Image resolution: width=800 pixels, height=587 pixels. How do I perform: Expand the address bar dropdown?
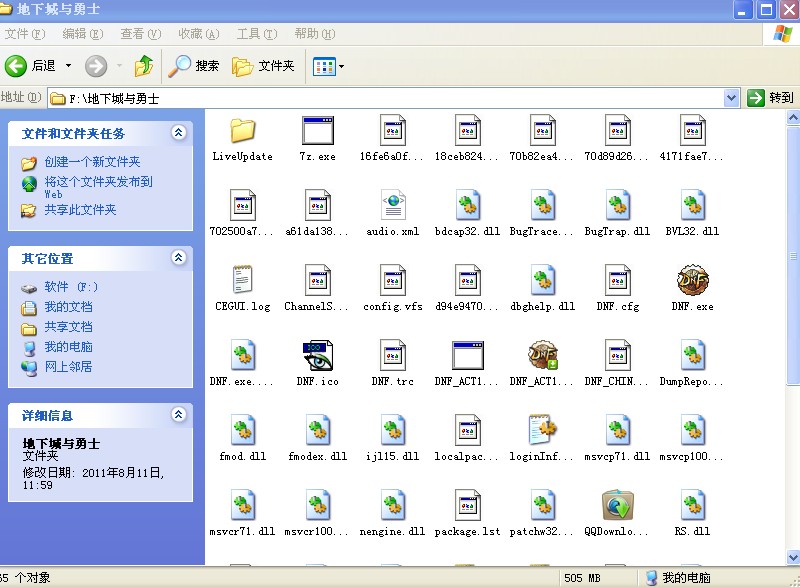731,97
